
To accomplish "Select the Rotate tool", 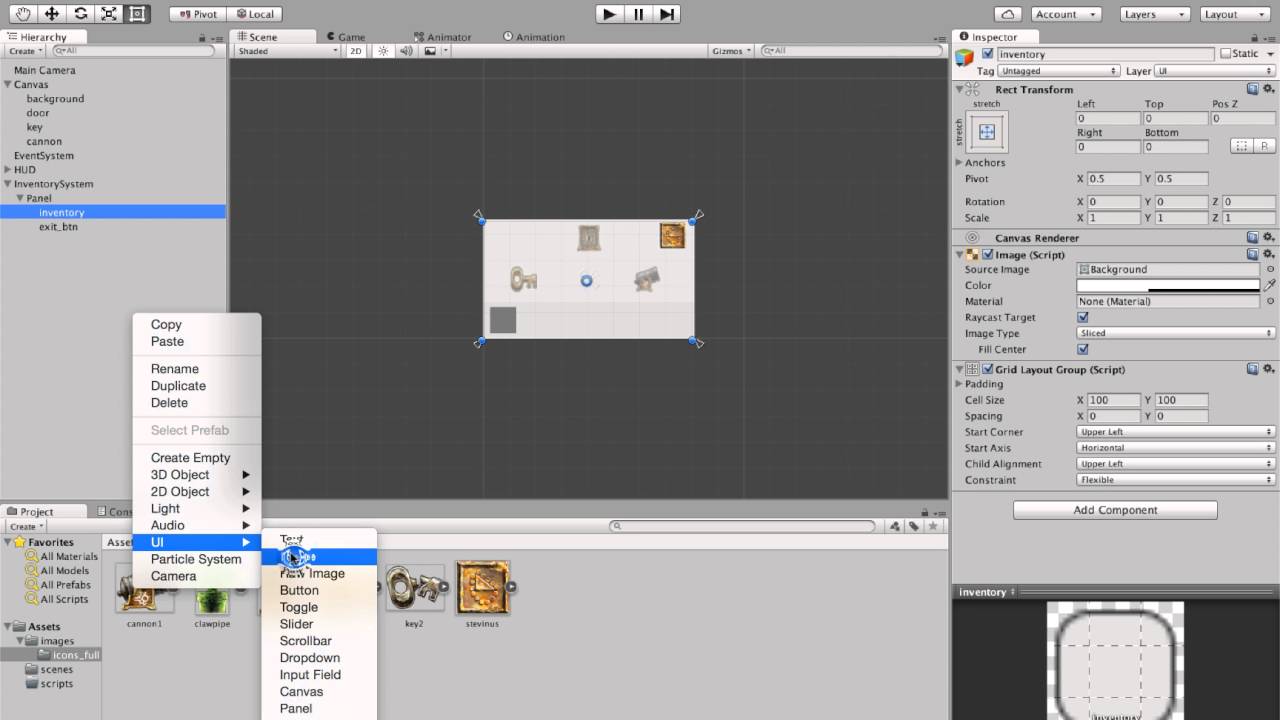I will pos(81,14).
